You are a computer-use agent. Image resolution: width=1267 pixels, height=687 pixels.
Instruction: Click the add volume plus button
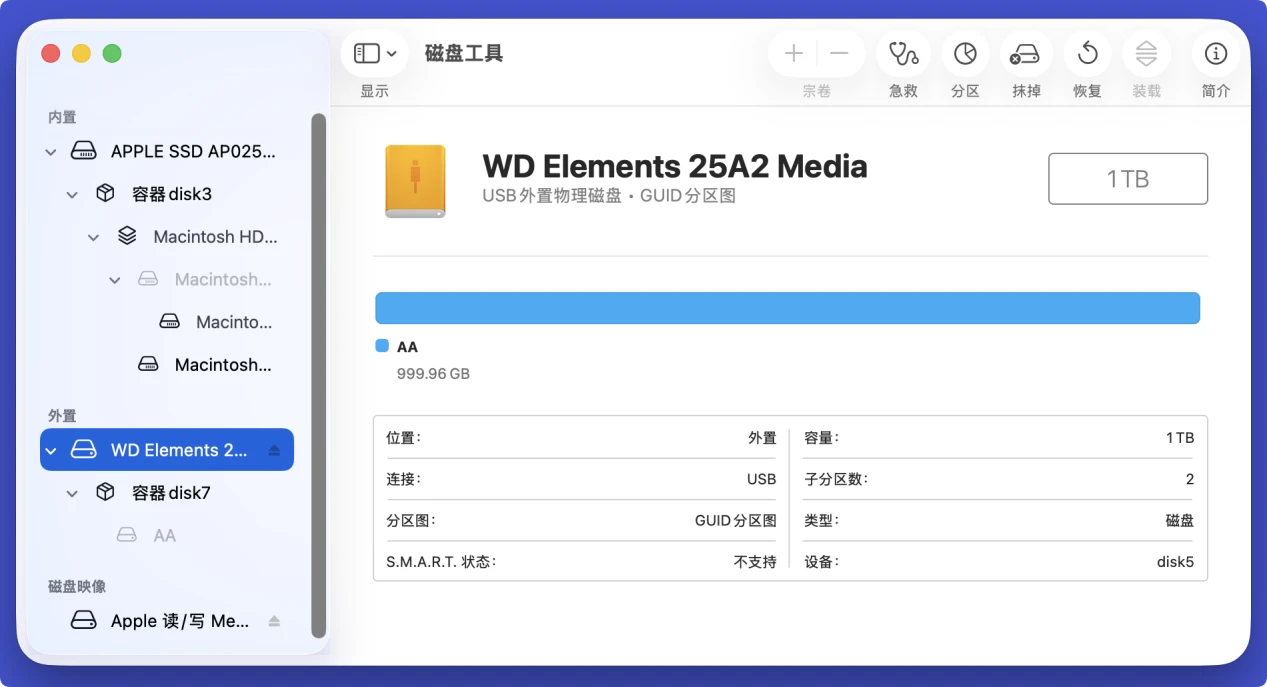coord(794,54)
